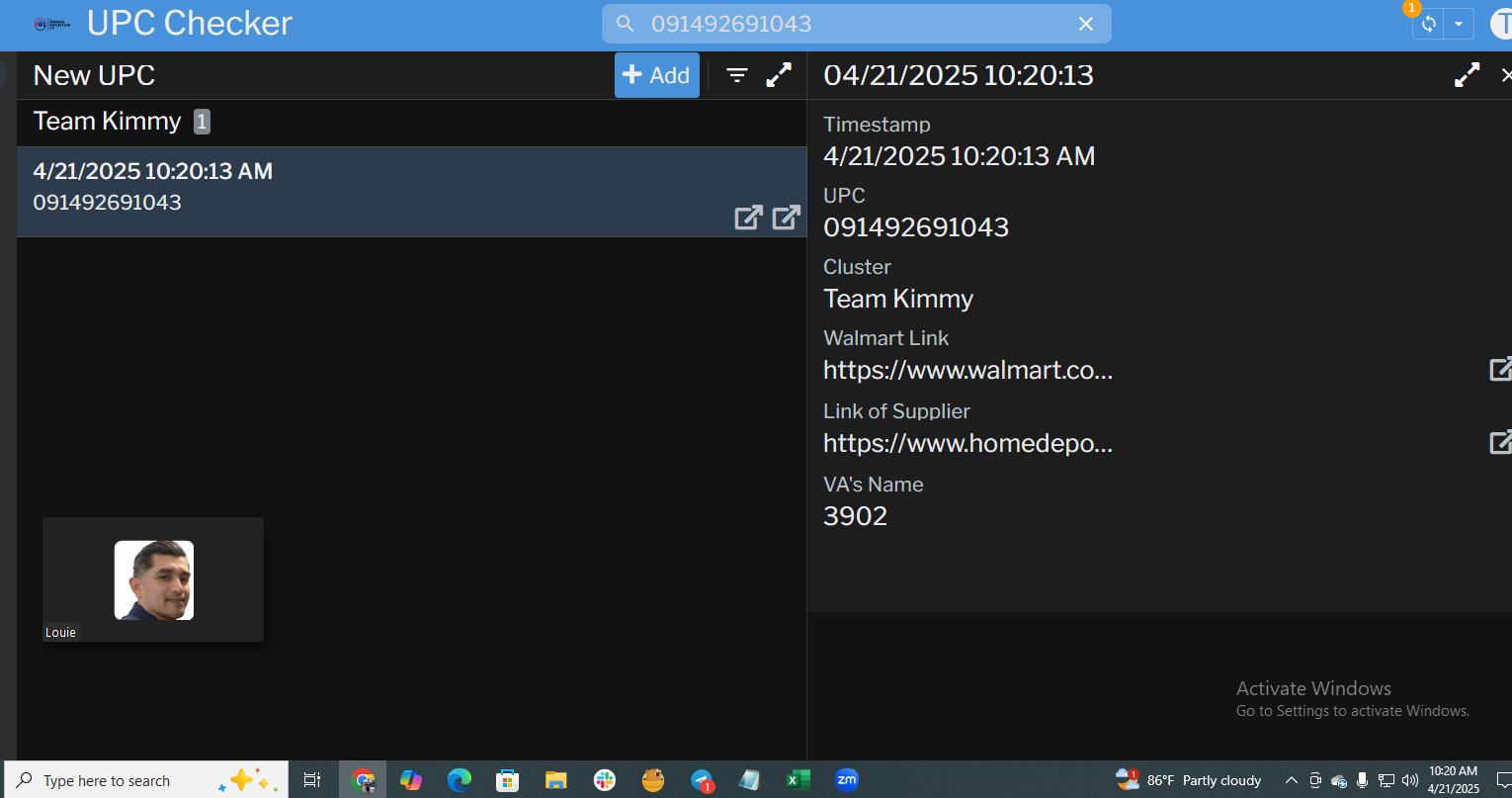This screenshot has width=1512, height=798.
Task: Follow the walmart.com URL link
Action: [967, 371]
